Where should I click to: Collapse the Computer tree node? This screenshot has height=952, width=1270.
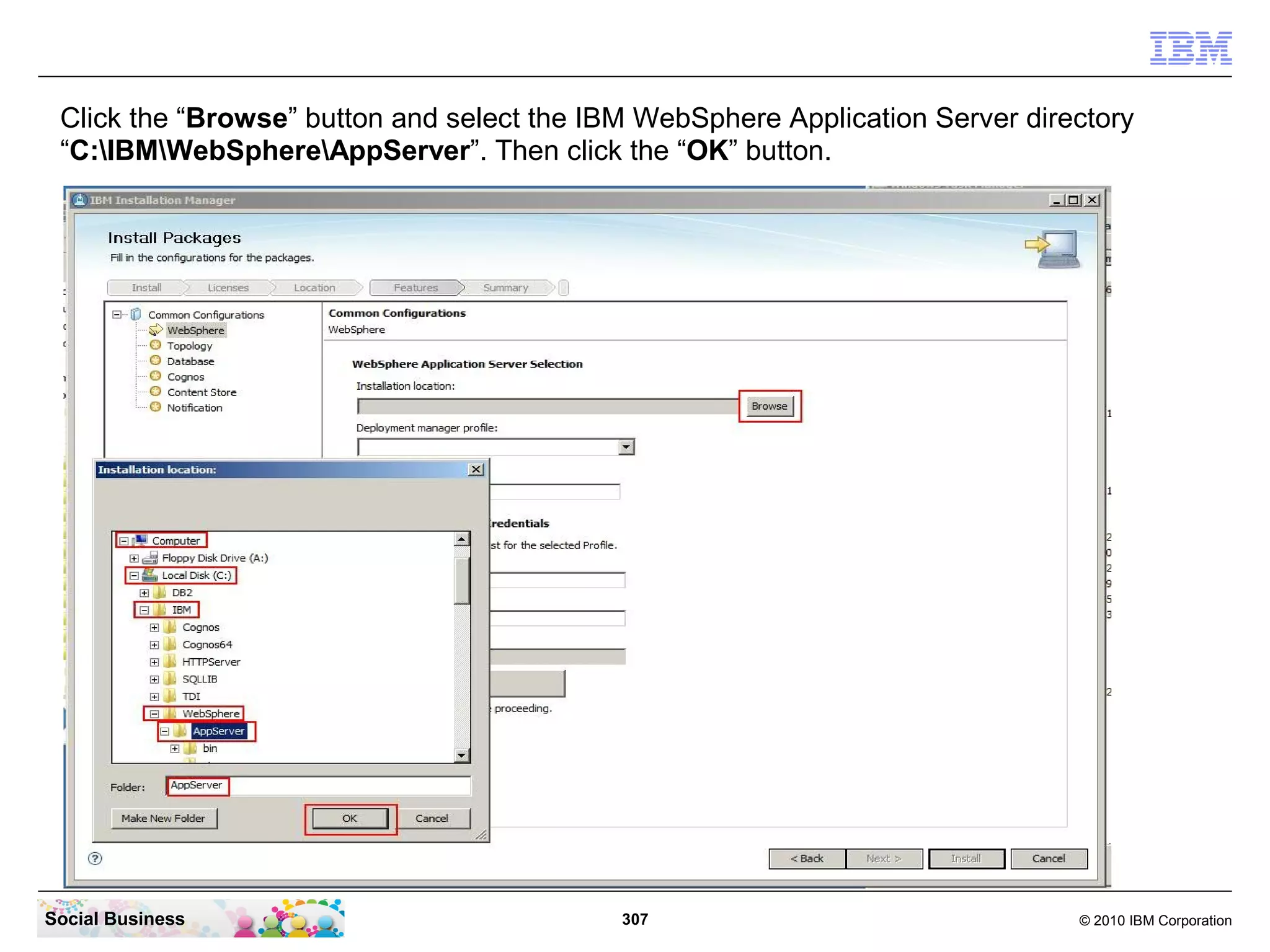[x=124, y=541]
